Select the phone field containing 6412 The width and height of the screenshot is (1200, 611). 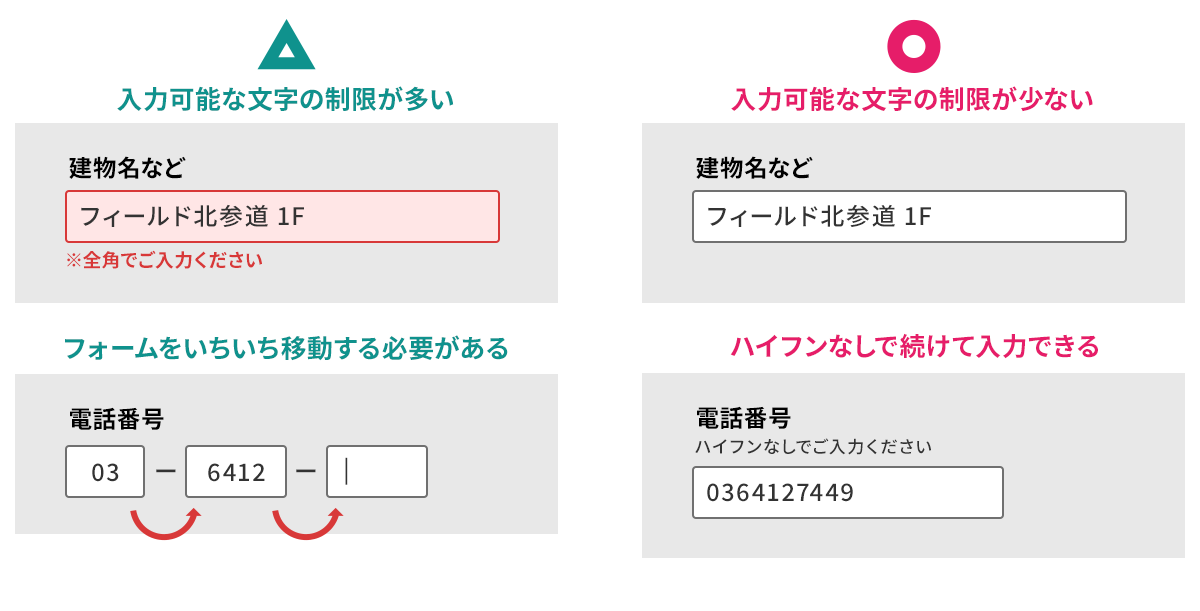[x=236, y=471]
